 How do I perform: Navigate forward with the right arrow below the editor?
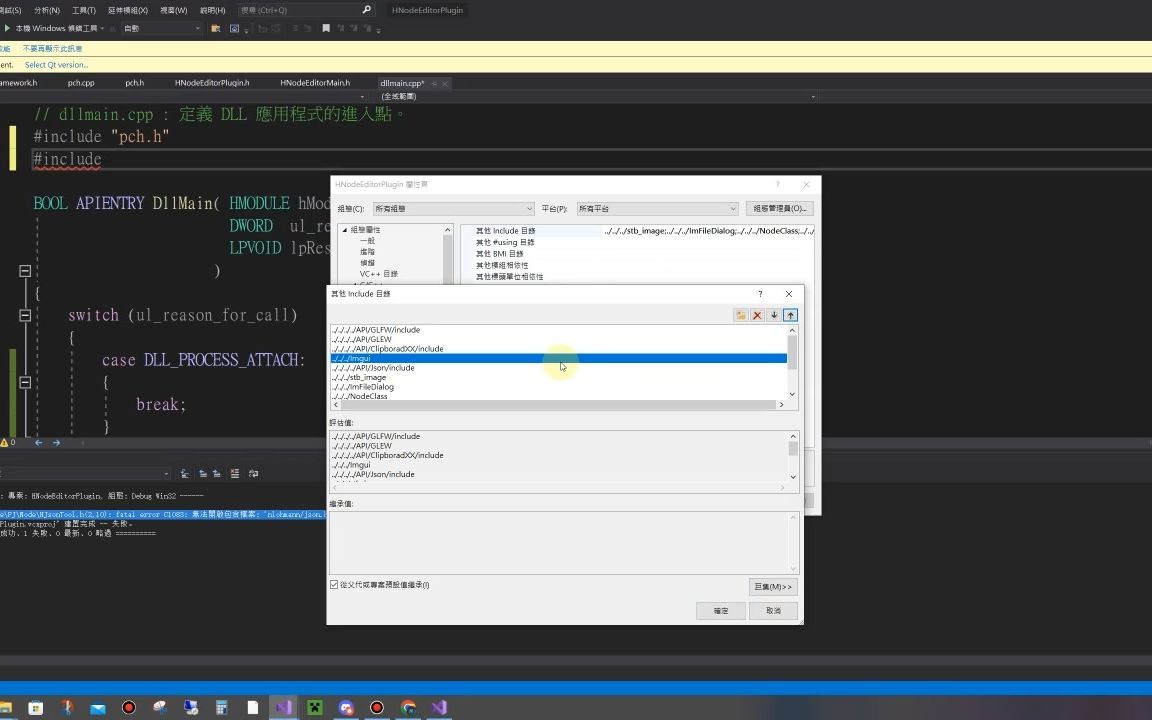[x=57, y=442]
